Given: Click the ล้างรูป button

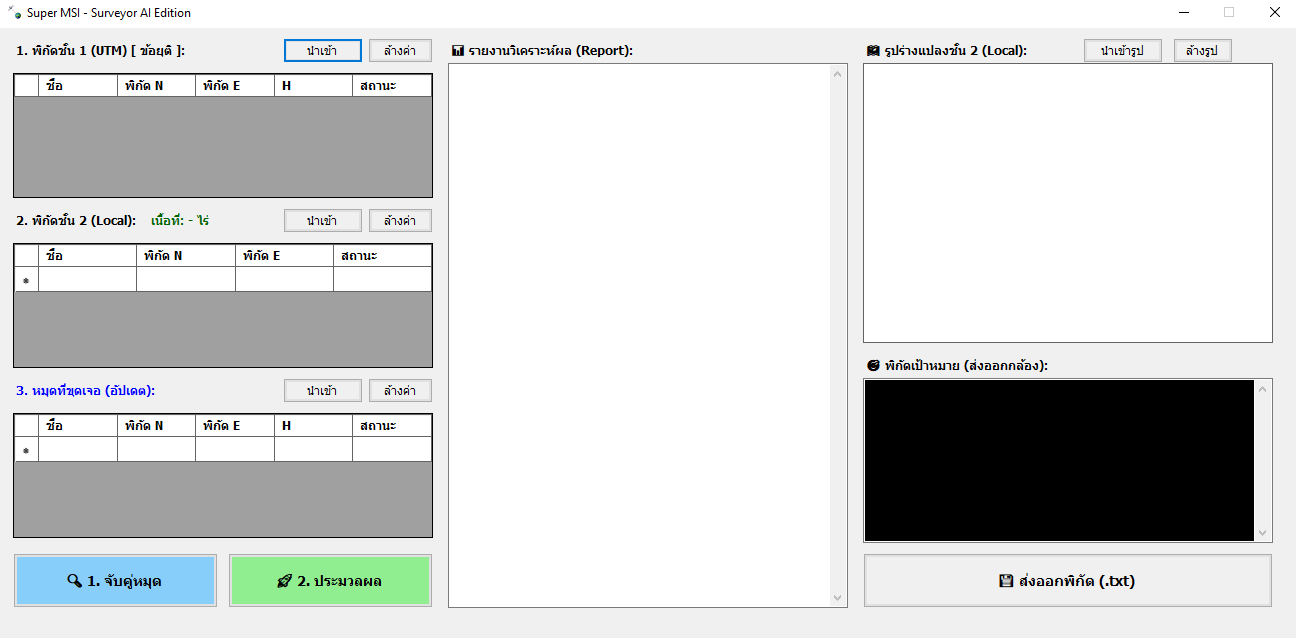Looking at the screenshot, I should (1203, 50).
